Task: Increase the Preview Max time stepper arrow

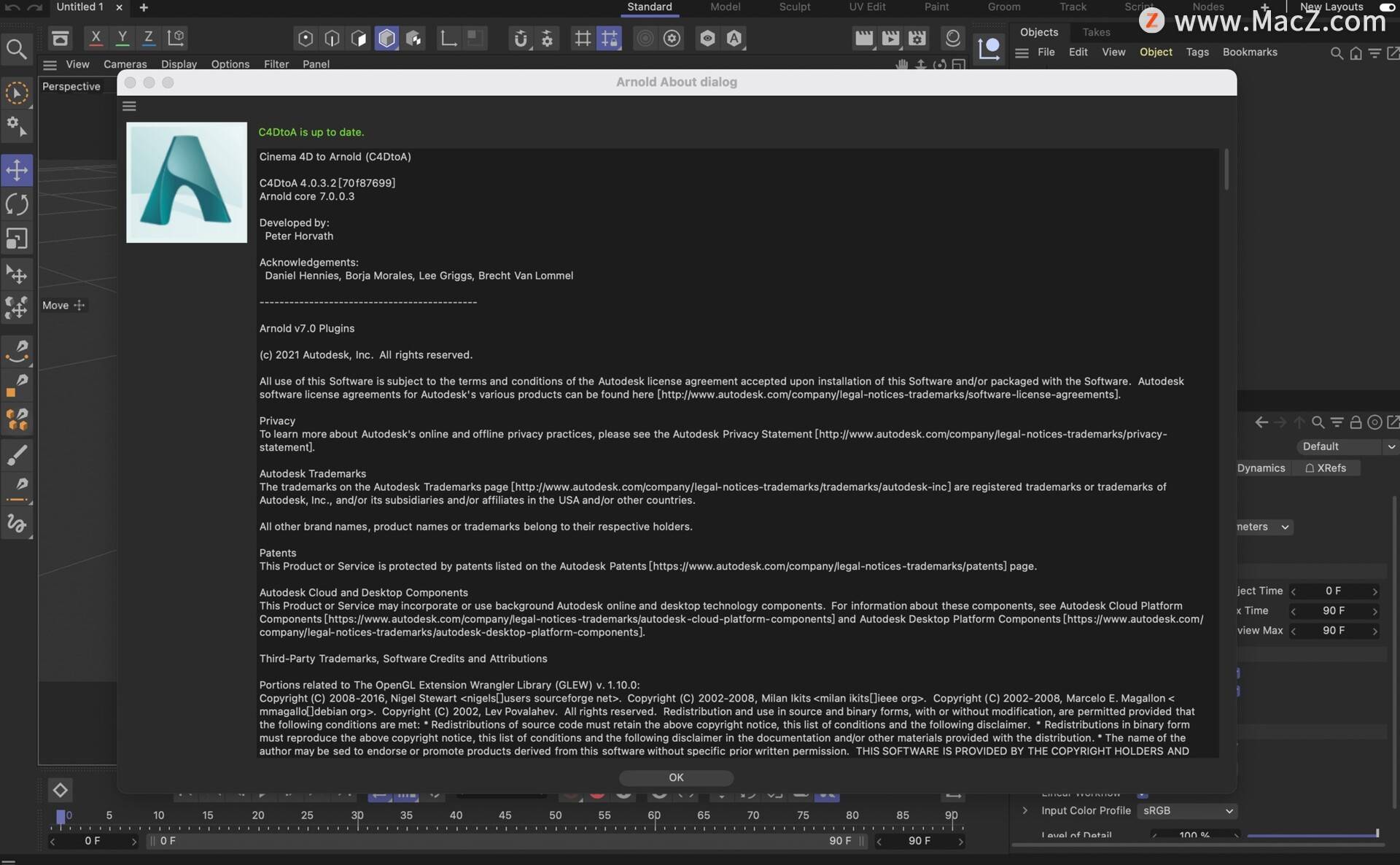Action: pos(1375,631)
